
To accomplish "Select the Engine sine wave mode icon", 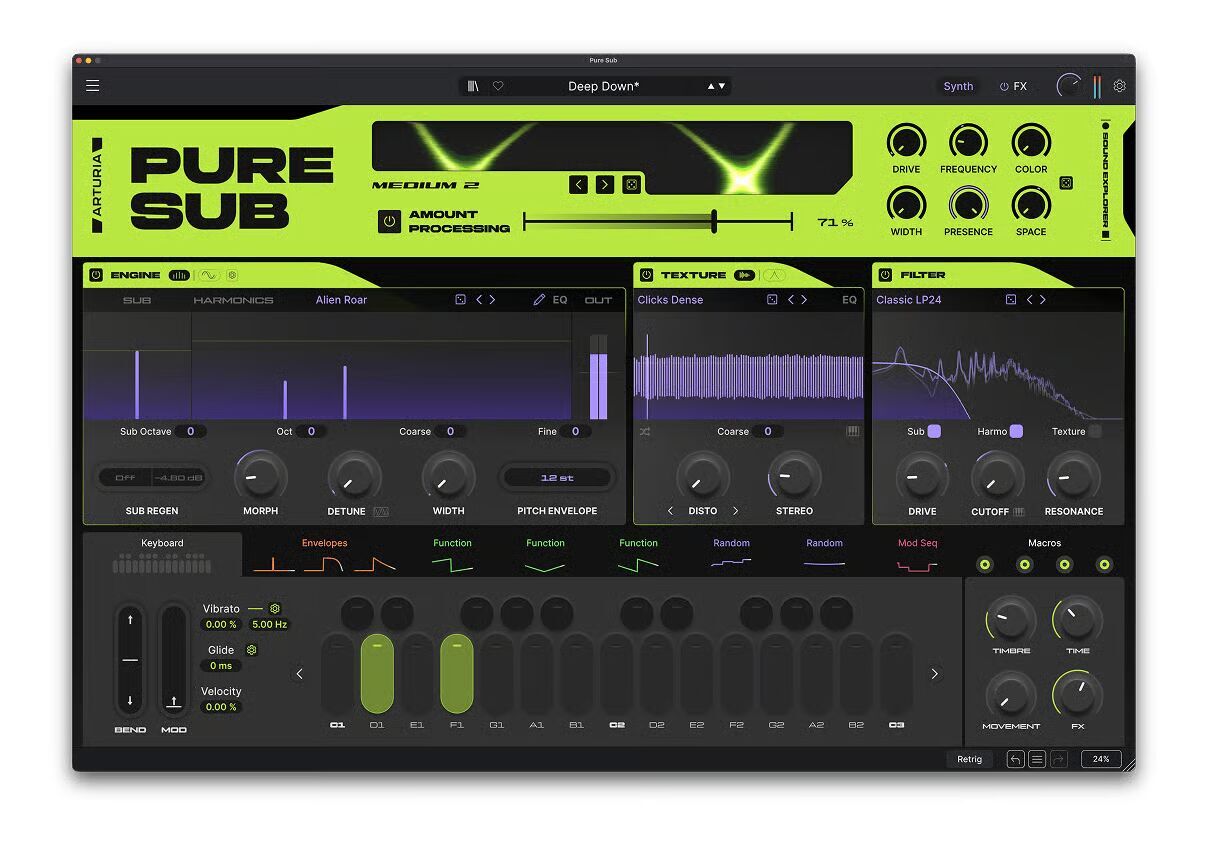I will [208, 274].
